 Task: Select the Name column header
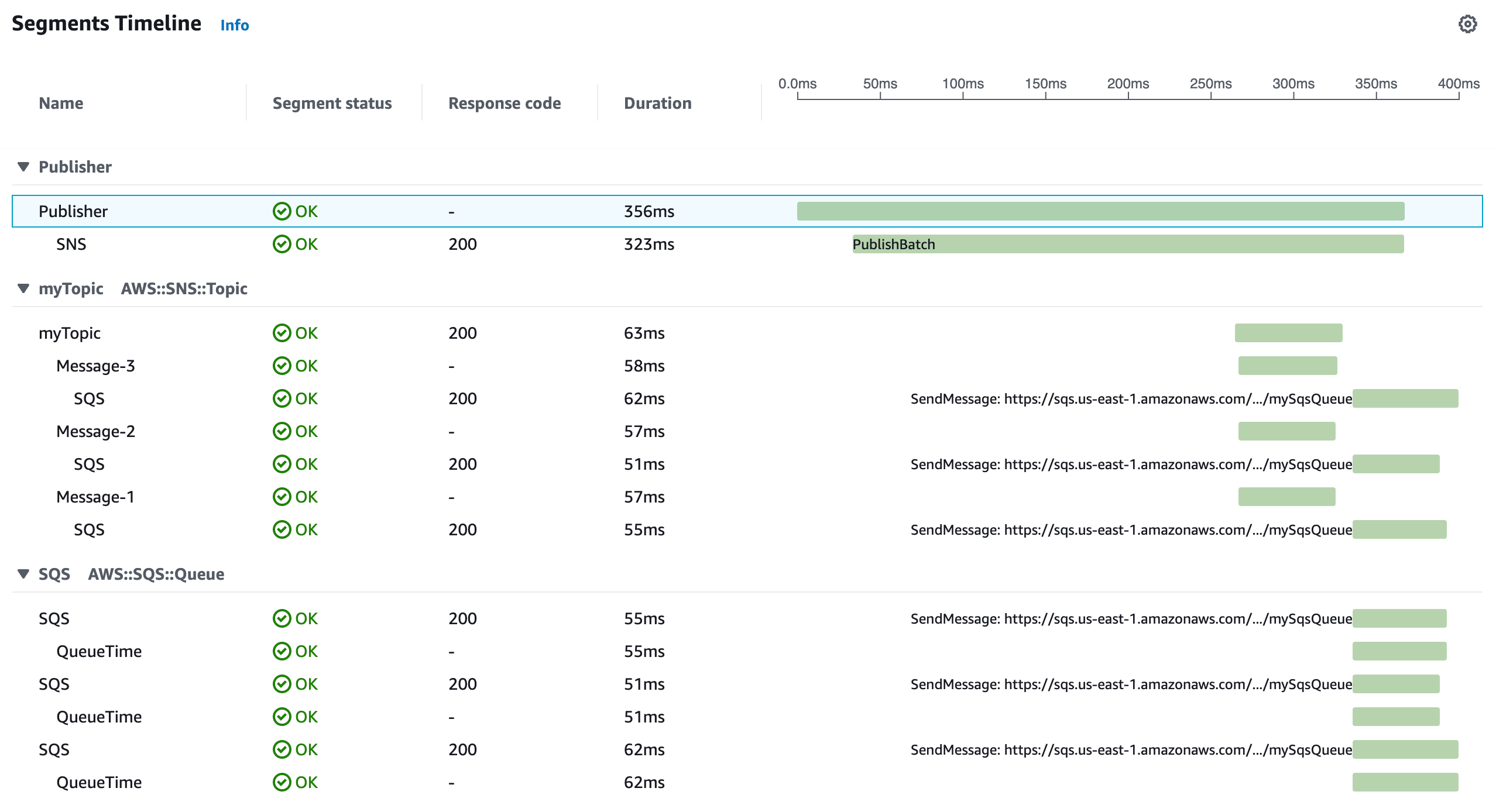(x=60, y=103)
